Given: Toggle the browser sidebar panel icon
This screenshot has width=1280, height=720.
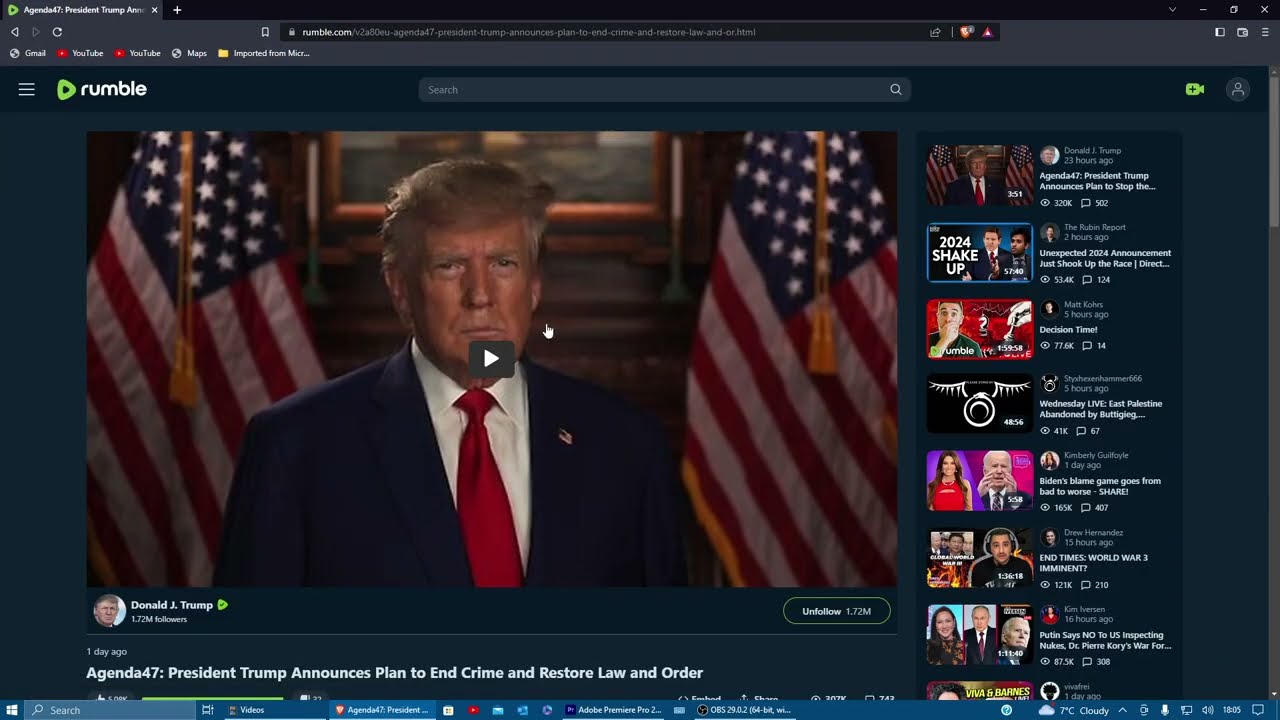Looking at the screenshot, I should pyautogui.click(x=1220, y=32).
